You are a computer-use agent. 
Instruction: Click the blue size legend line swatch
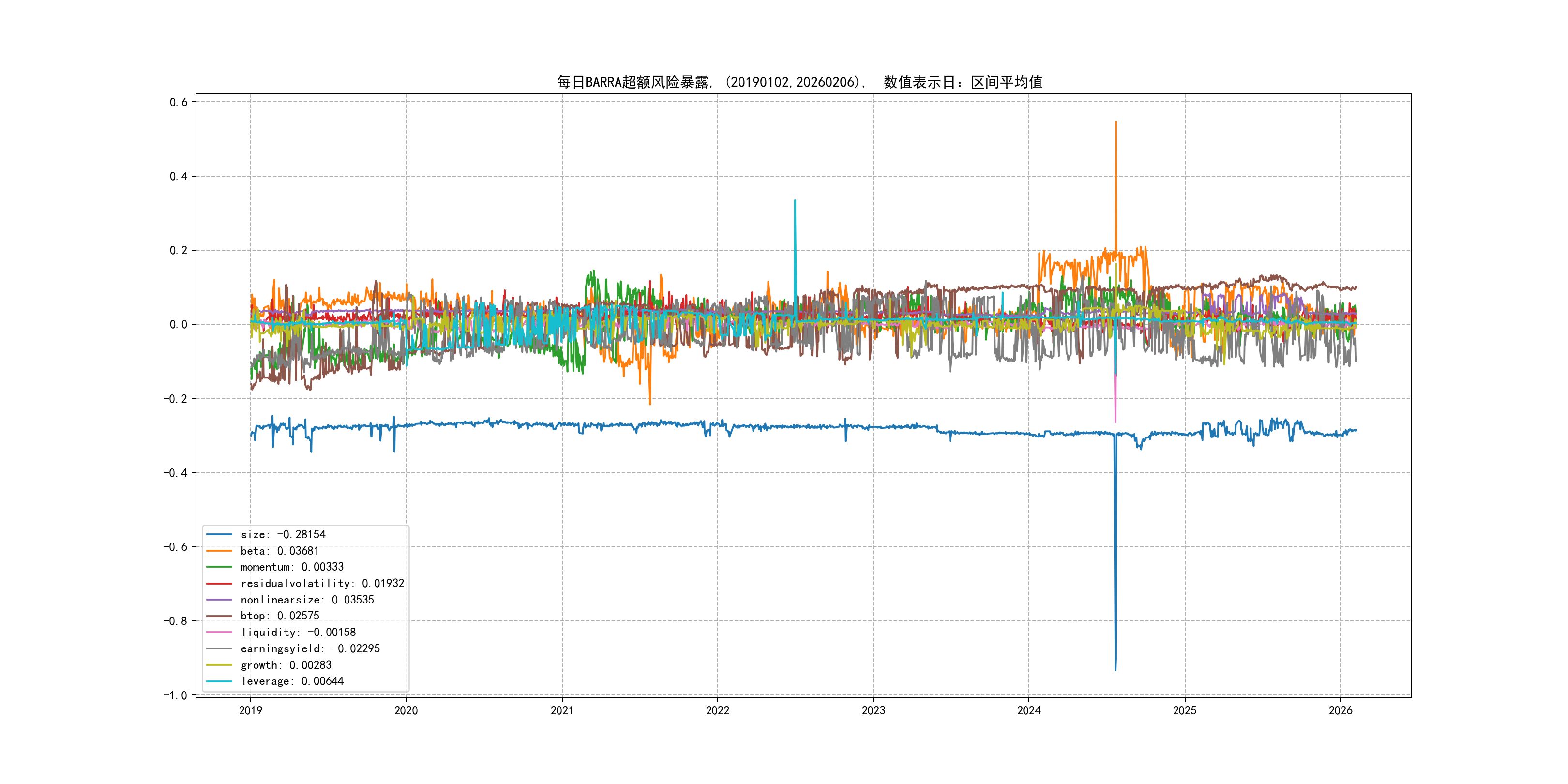tap(219, 534)
